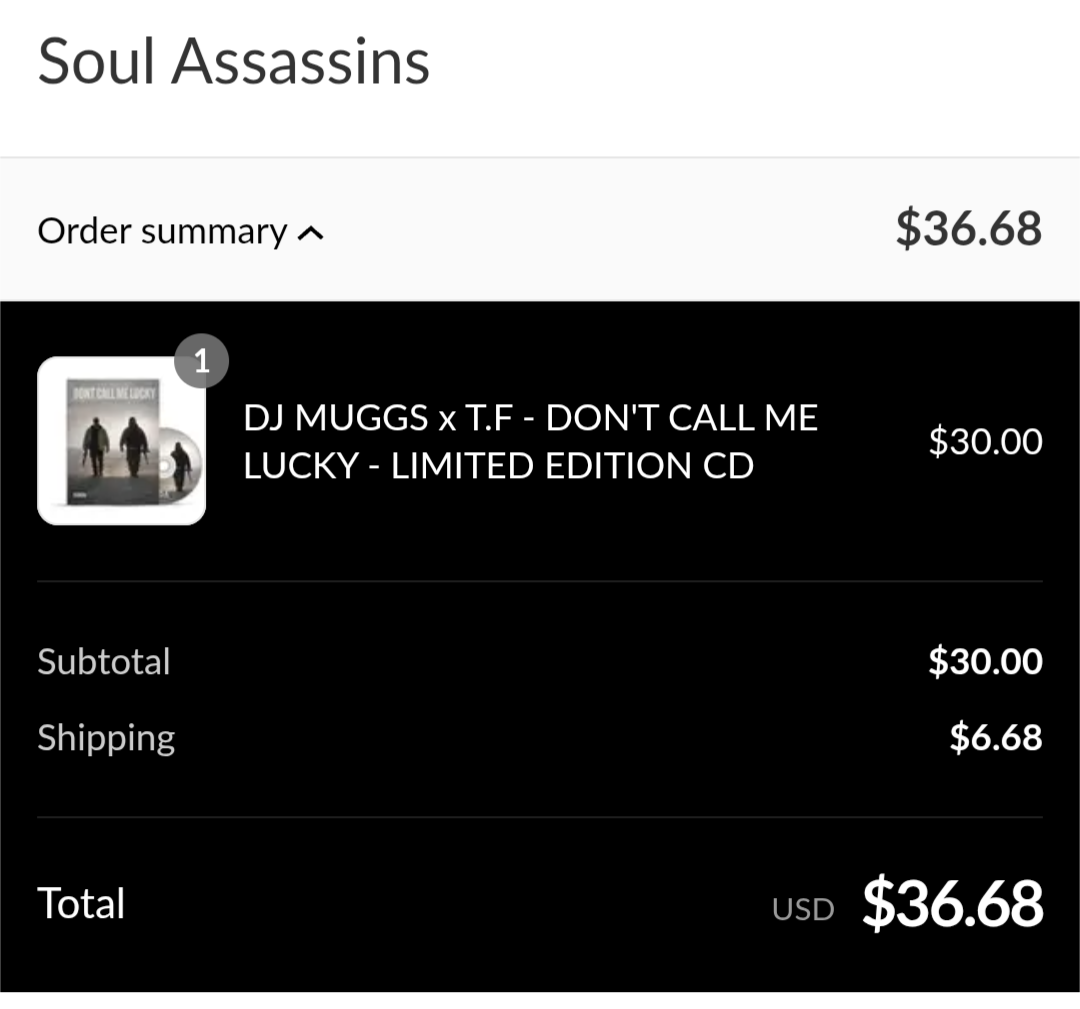Click the Shipping label
The height and width of the screenshot is (1009, 1080).
point(107,738)
